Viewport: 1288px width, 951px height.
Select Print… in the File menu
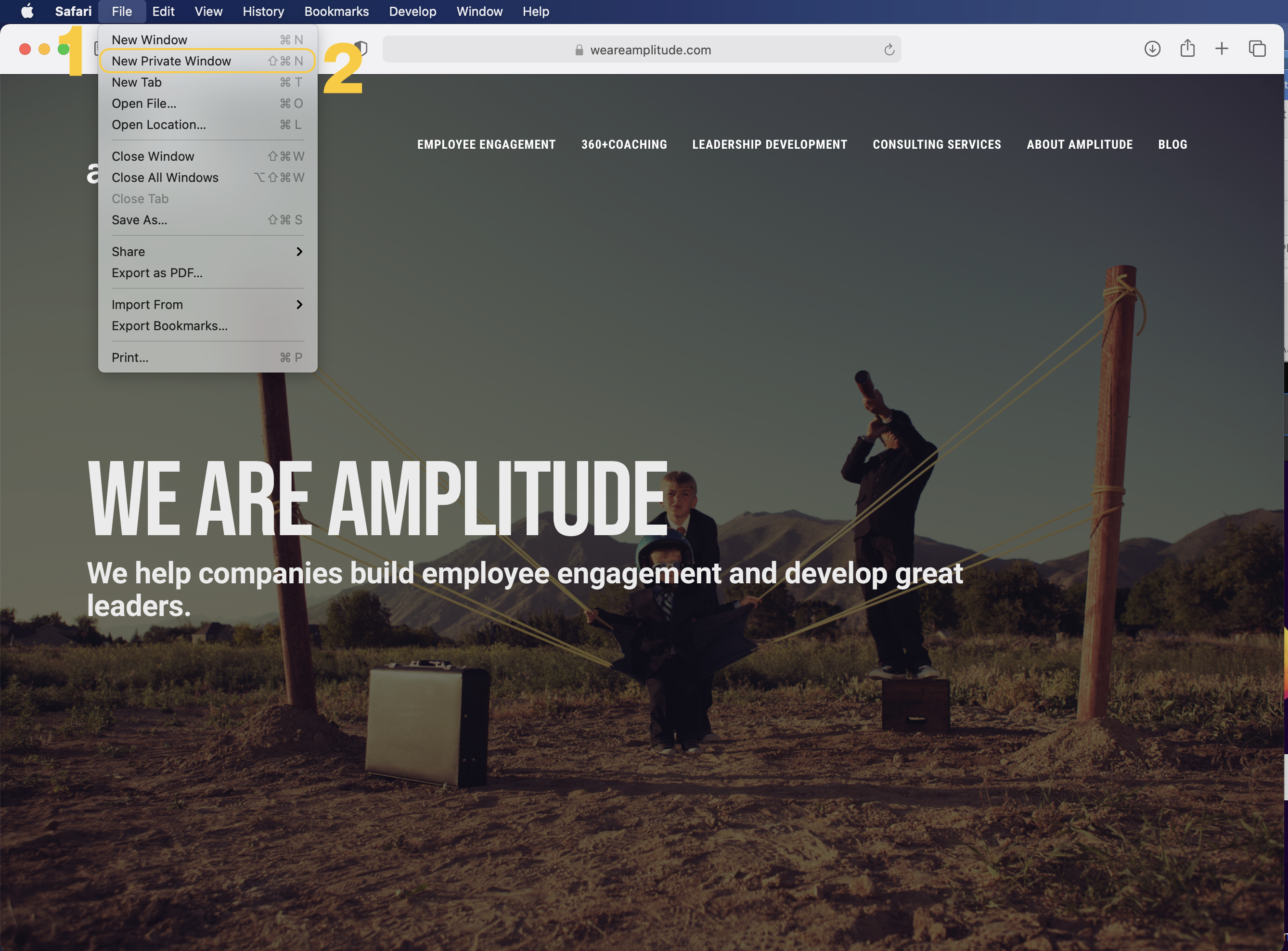pos(130,358)
